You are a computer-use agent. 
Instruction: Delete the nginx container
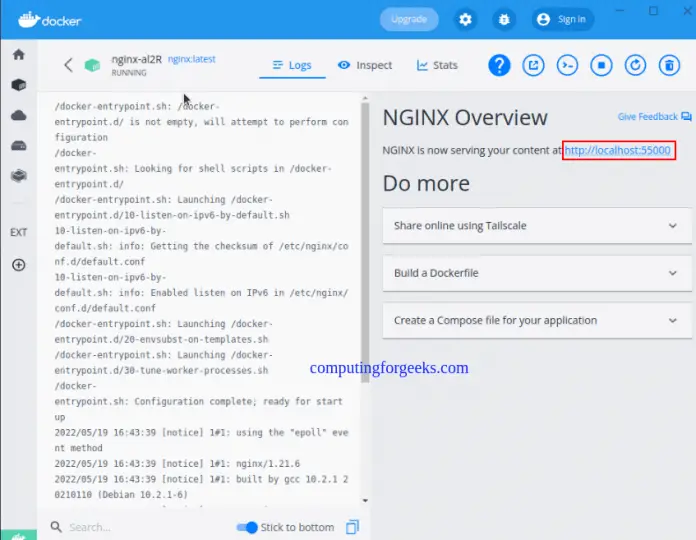point(668,66)
